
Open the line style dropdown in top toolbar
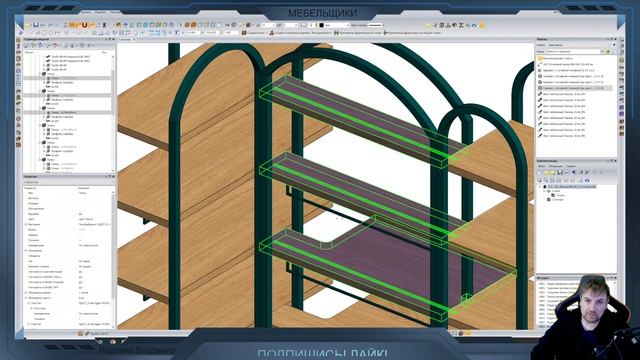pyautogui.click(x=376, y=25)
